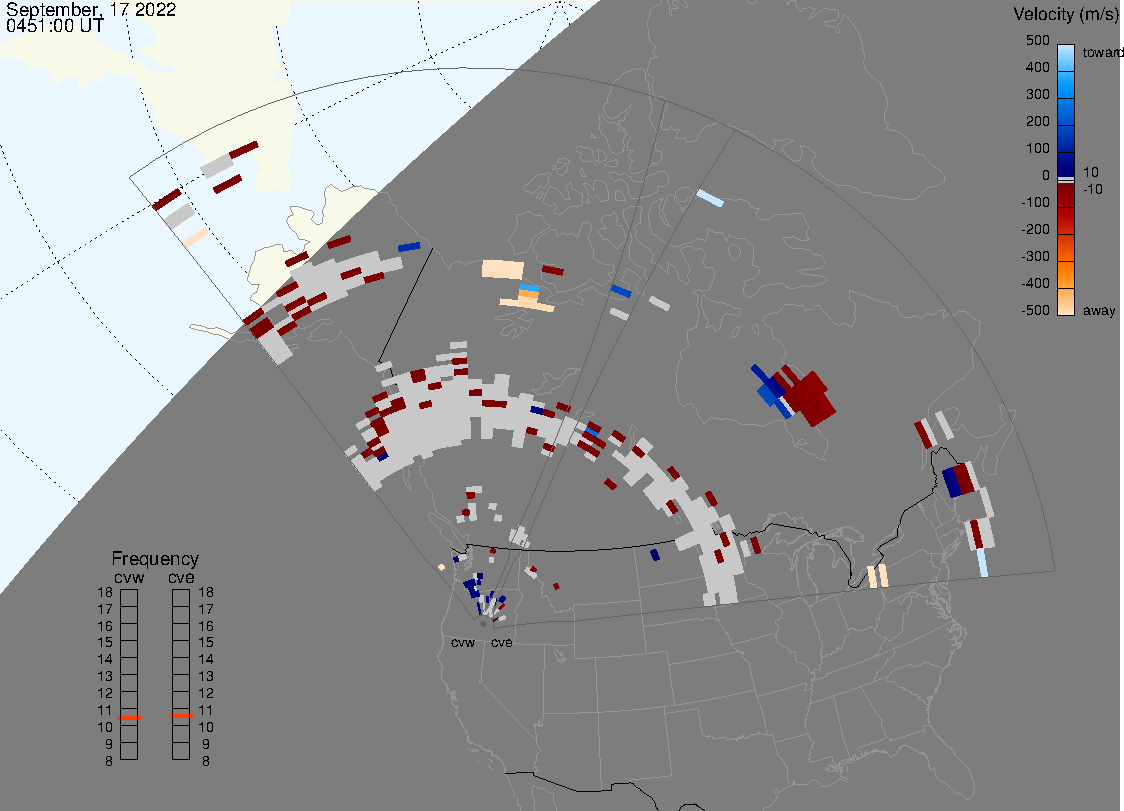Pick the 100–200 dark blue color bar segment

pyautogui.click(x=1066, y=139)
